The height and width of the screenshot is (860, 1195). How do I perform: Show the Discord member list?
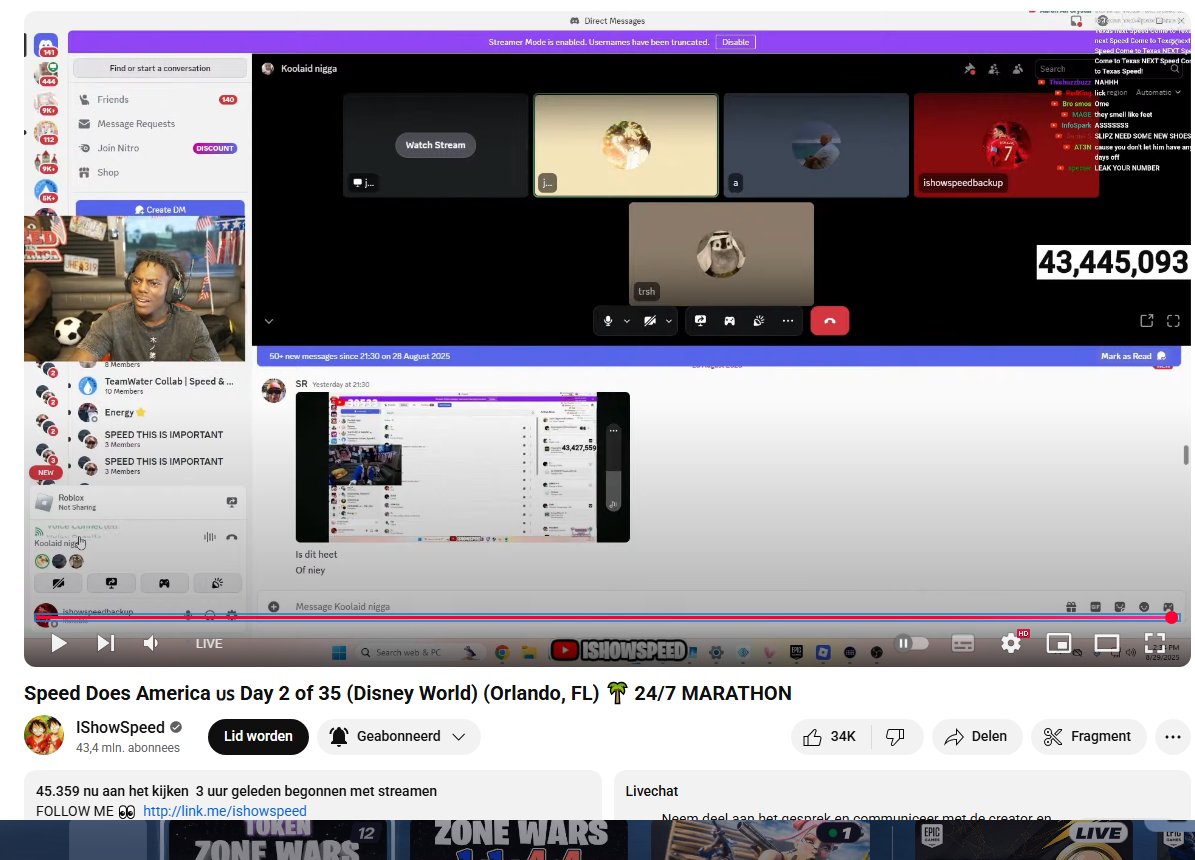click(1017, 69)
